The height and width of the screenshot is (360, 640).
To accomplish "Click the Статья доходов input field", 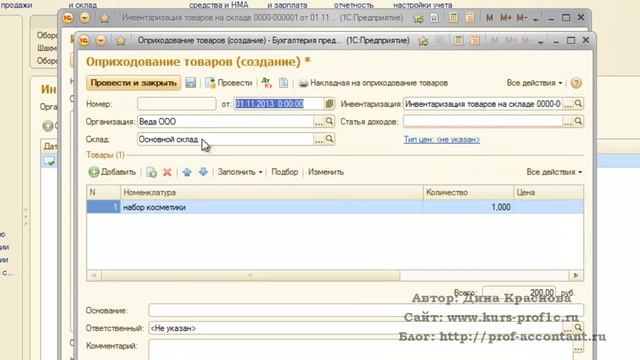I will click(x=482, y=122).
